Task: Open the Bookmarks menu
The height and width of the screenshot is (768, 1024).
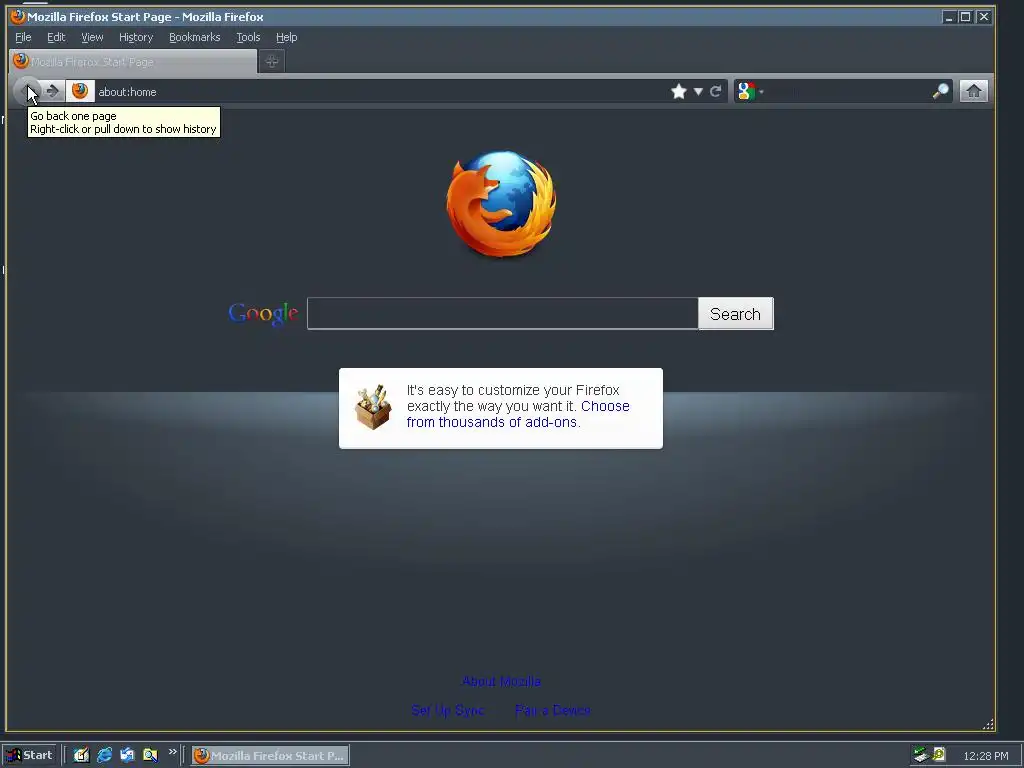Action: 195,37
